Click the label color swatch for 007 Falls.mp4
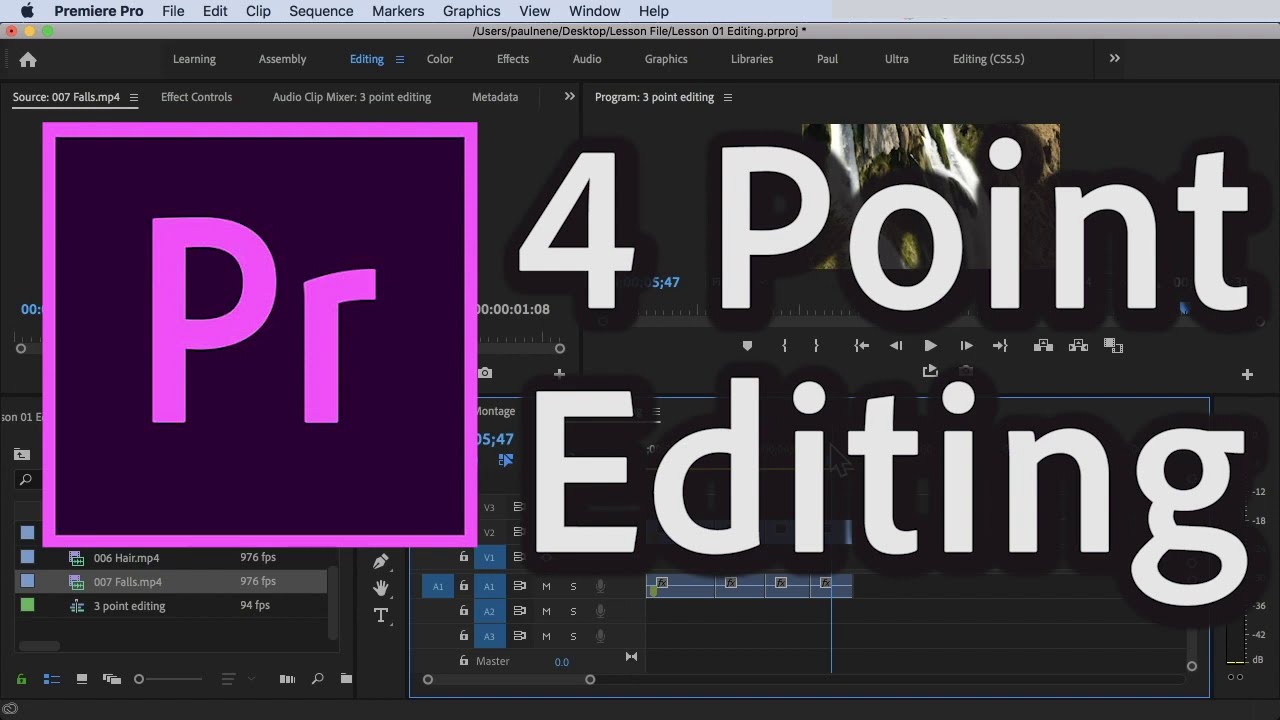Screen dimensions: 1280x720 tap(27, 581)
